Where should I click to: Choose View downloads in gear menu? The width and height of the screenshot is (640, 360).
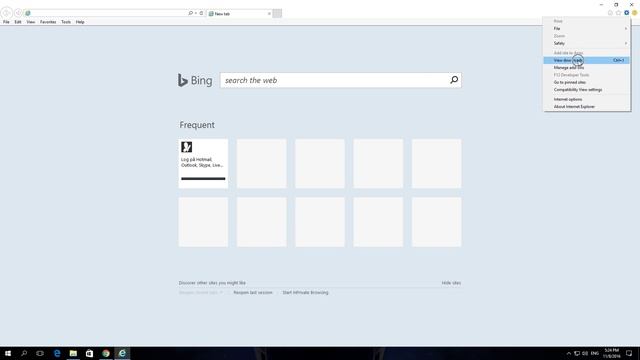587,60
